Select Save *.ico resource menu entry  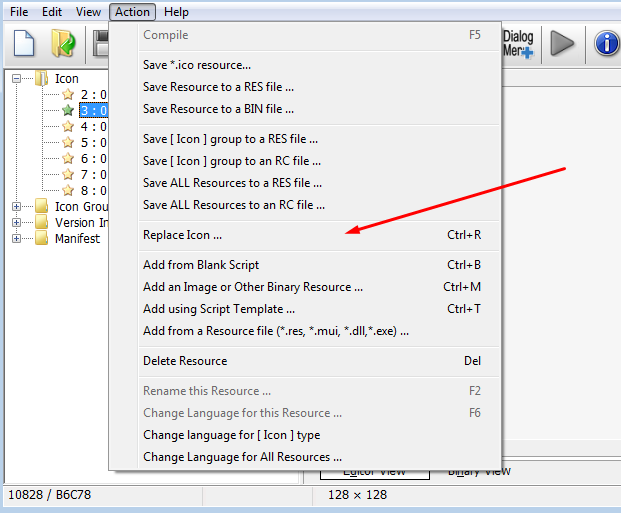pyautogui.click(x=197, y=65)
